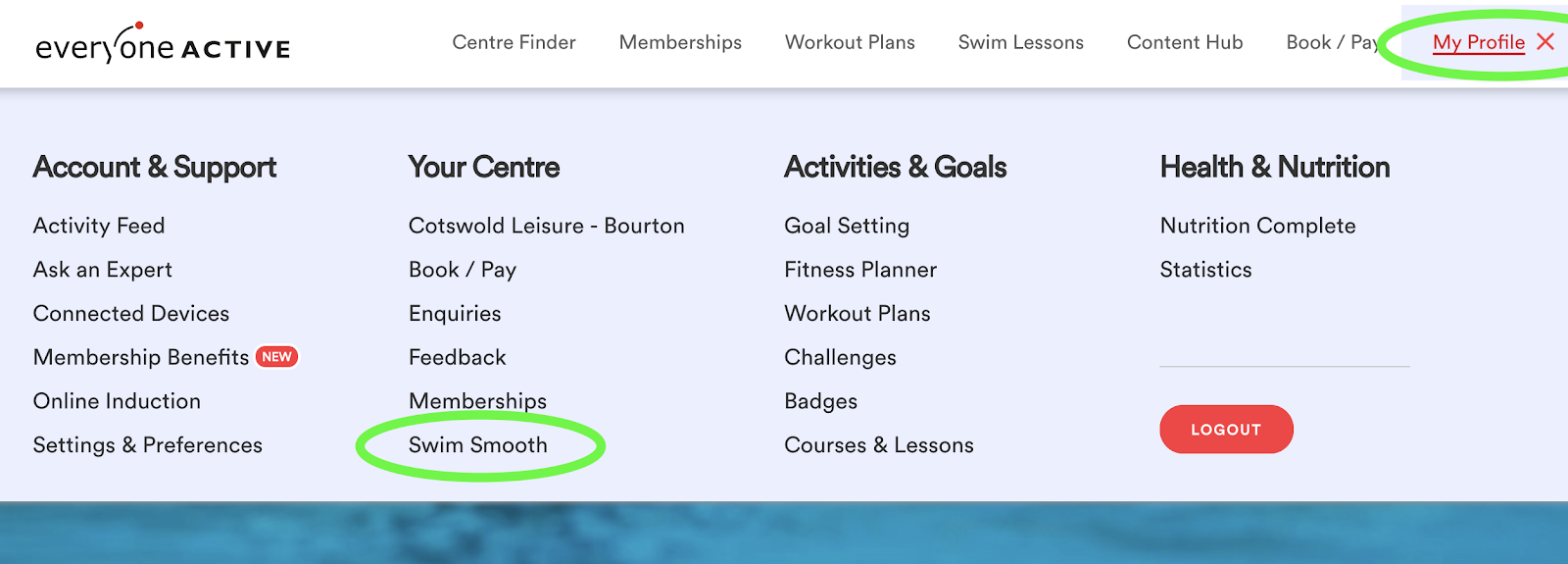The image size is (1568, 564).
Task: Open Courses & Lessons link
Action: 878,445
